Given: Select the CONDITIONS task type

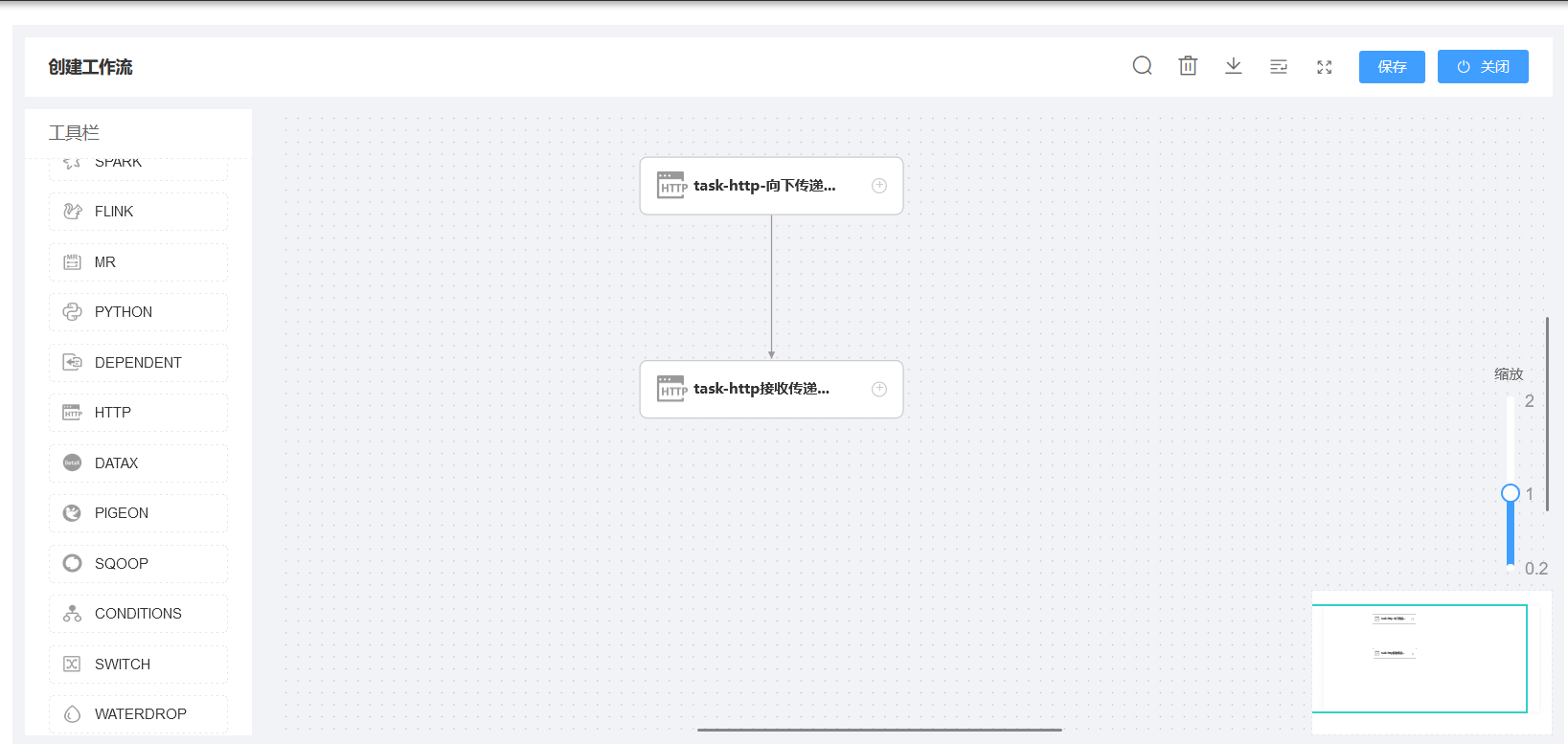Looking at the screenshot, I should click(x=138, y=613).
